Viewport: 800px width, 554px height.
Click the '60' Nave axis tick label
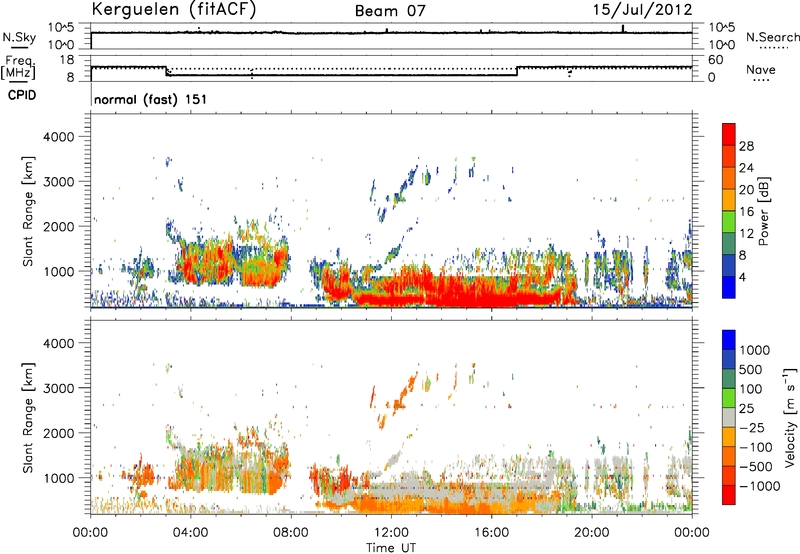(x=716, y=60)
